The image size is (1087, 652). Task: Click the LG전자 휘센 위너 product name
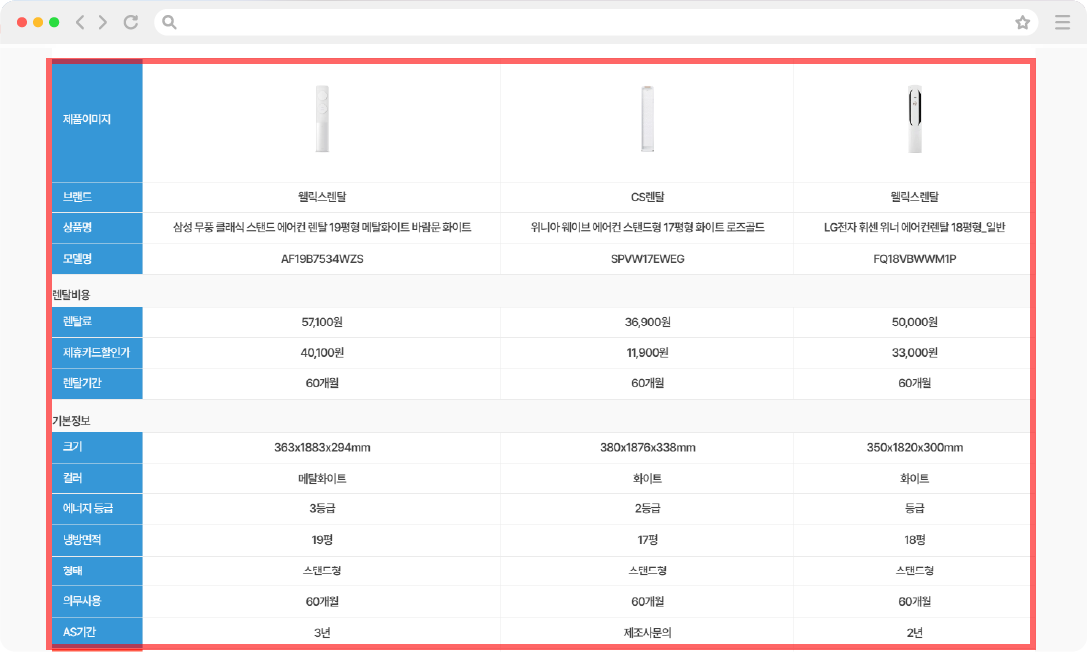pyautogui.click(x=914, y=228)
